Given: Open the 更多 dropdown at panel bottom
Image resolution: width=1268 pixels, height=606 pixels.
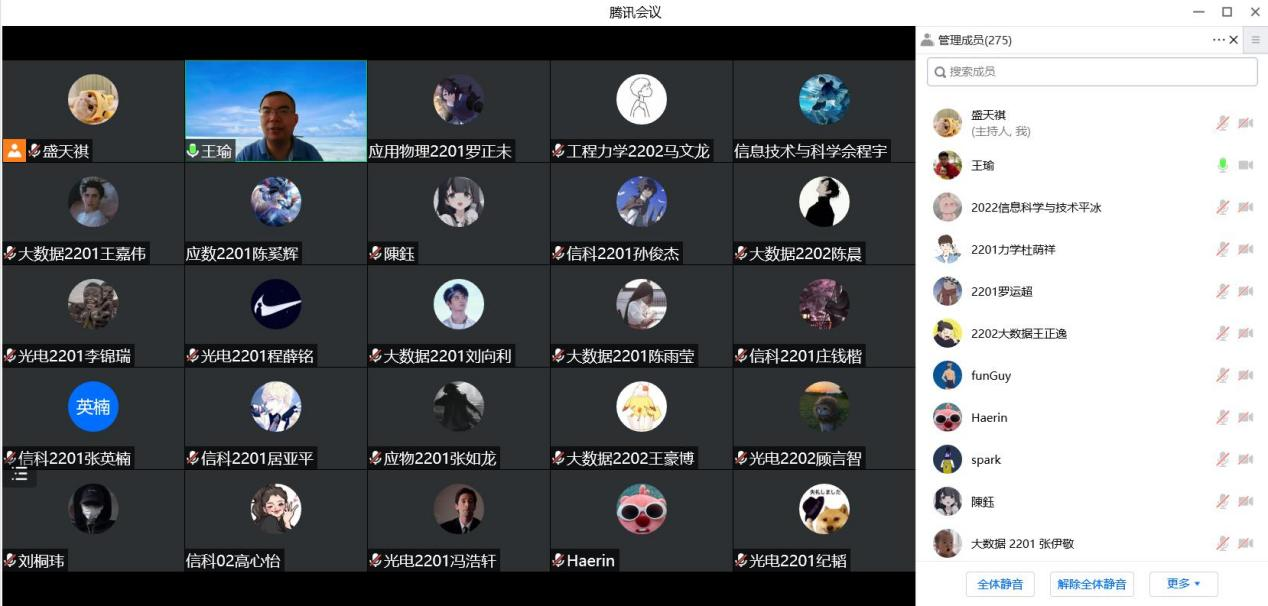Looking at the screenshot, I should [x=1184, y=583].
